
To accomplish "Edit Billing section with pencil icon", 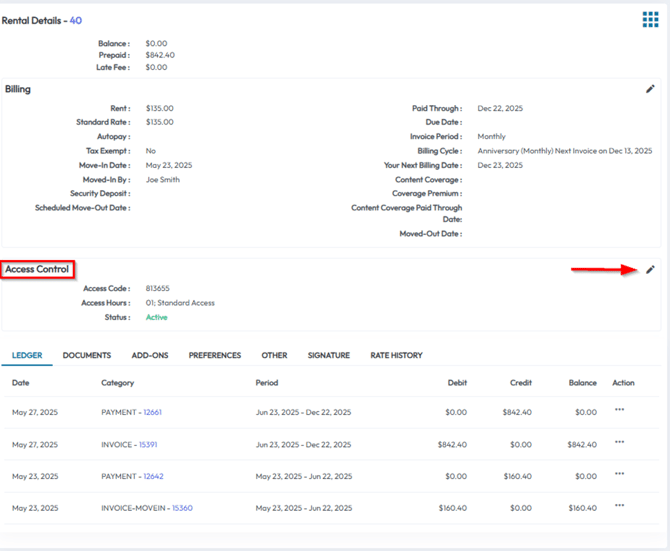I will tap(651, 89).
